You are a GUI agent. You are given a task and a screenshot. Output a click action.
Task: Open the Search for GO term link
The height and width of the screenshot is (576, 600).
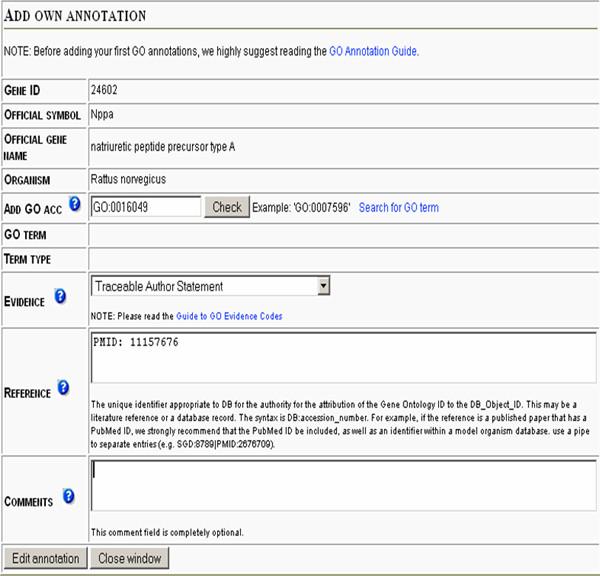(x=399, y=207)
